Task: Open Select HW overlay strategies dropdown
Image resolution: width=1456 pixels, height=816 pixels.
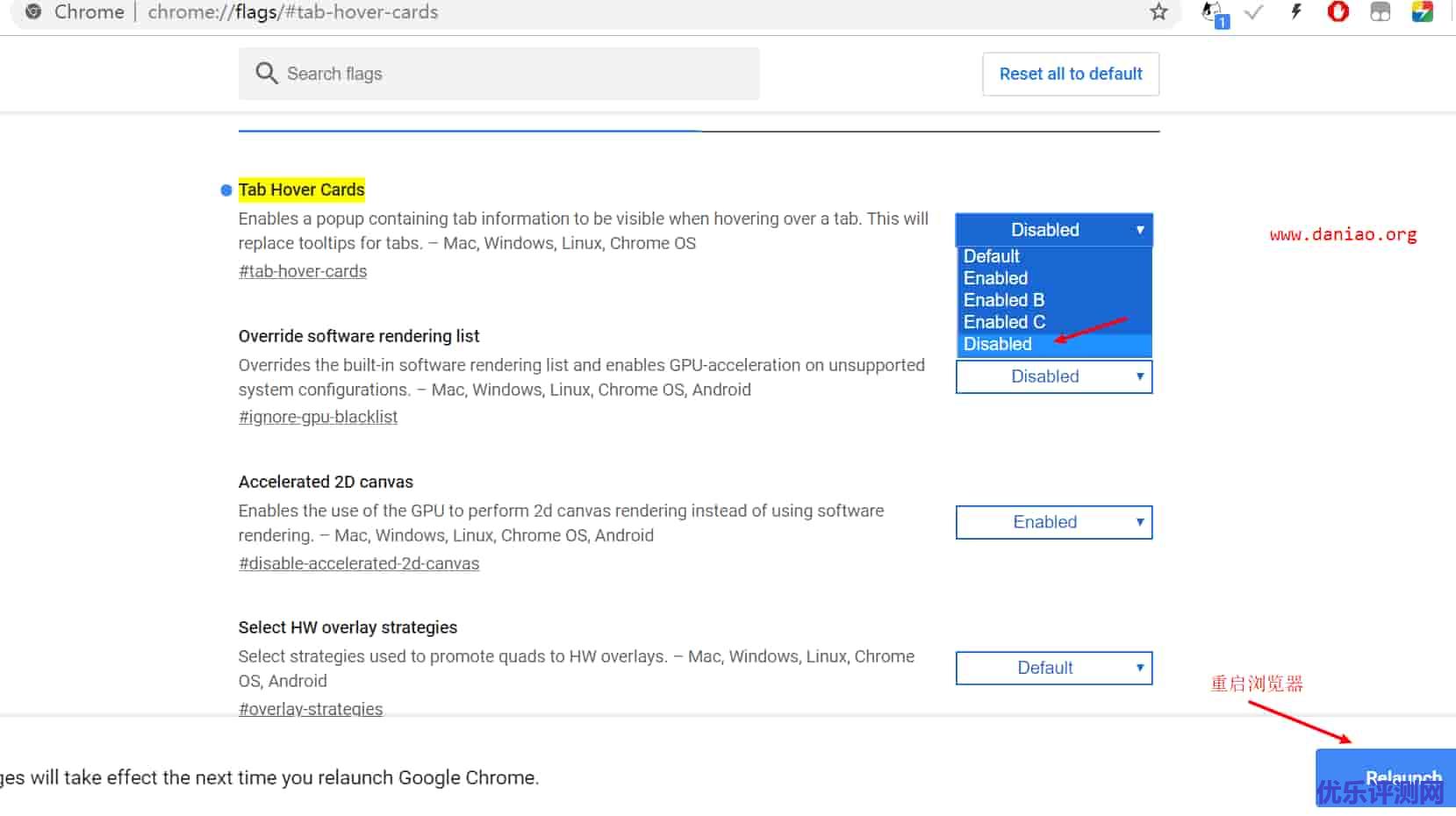Action: (x=1053, y=668)
